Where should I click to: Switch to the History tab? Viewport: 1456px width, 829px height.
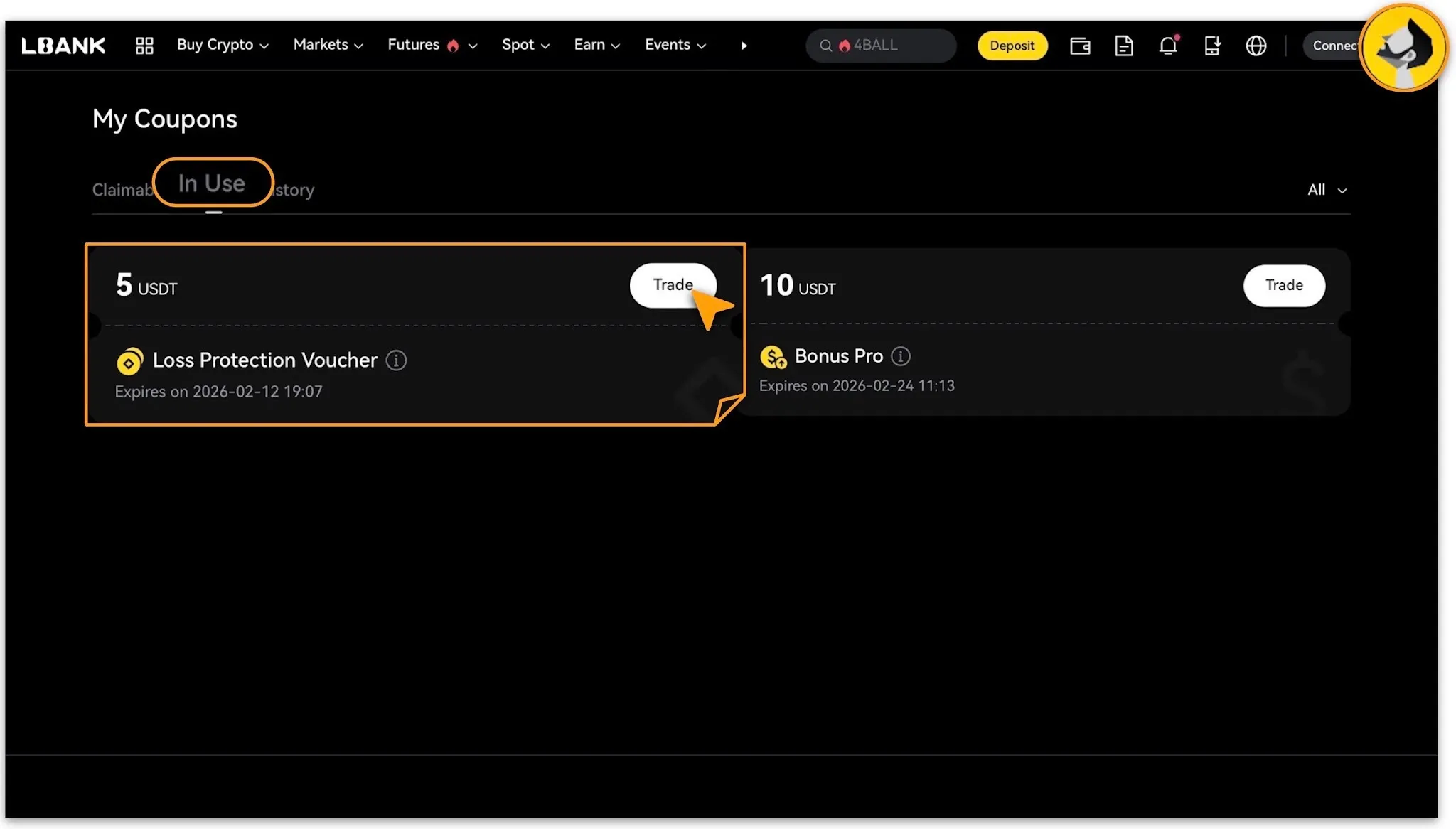(x=294, y=190)
